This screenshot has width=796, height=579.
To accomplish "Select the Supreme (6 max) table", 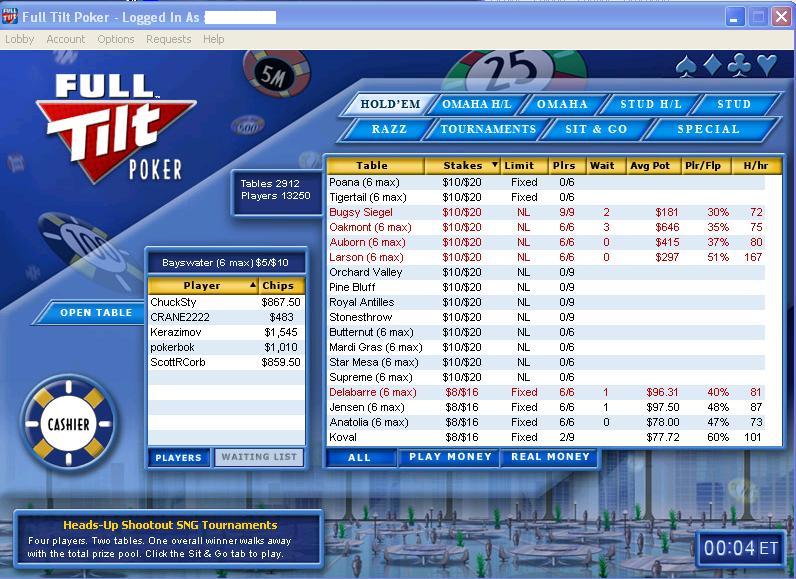I will tap(546, 377).
